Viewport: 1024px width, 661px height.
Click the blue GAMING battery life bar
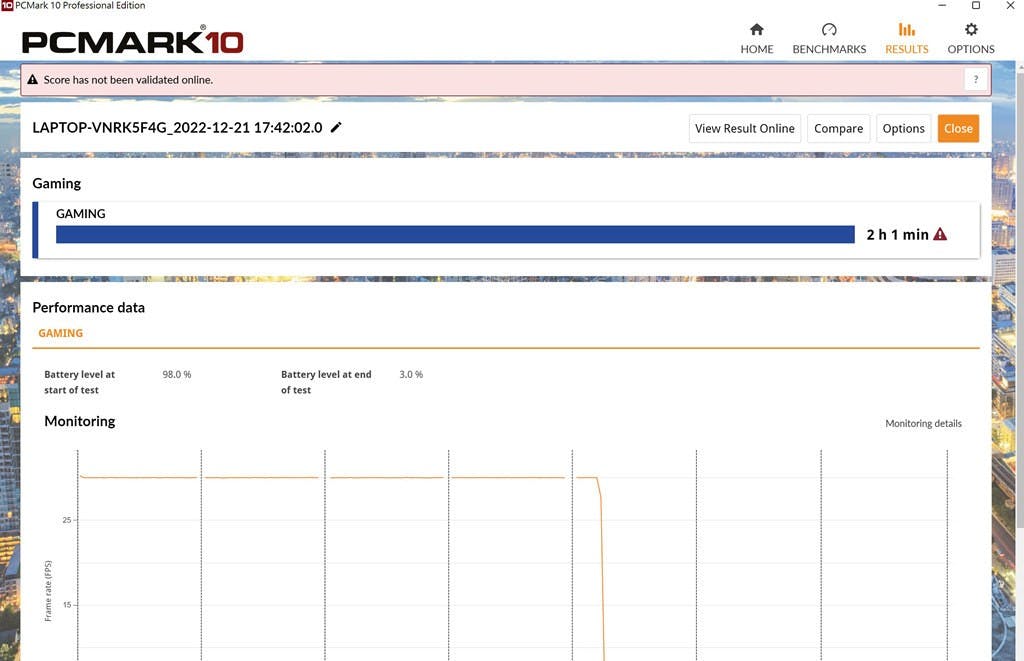click(455, 234)
